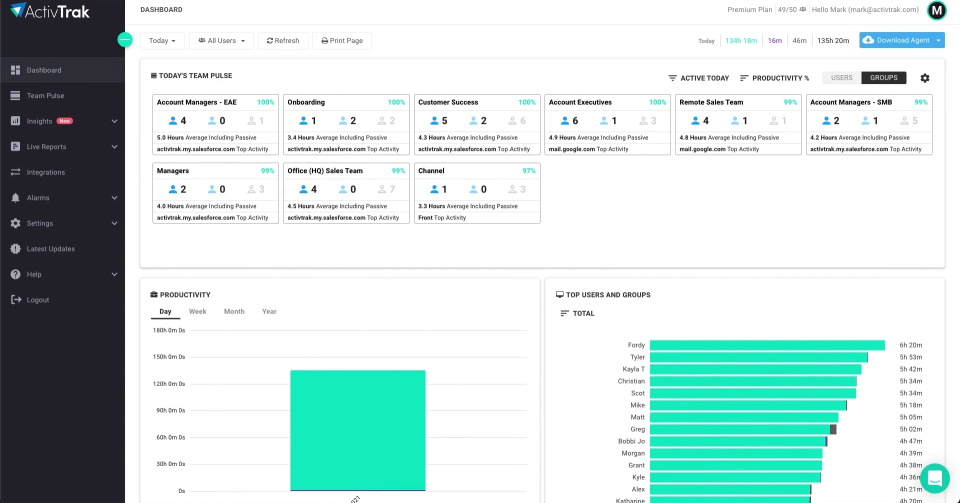Open the Team Pulse settings gear
The image size is (960, 503).
pyautogui.click(x=924, y=78)
